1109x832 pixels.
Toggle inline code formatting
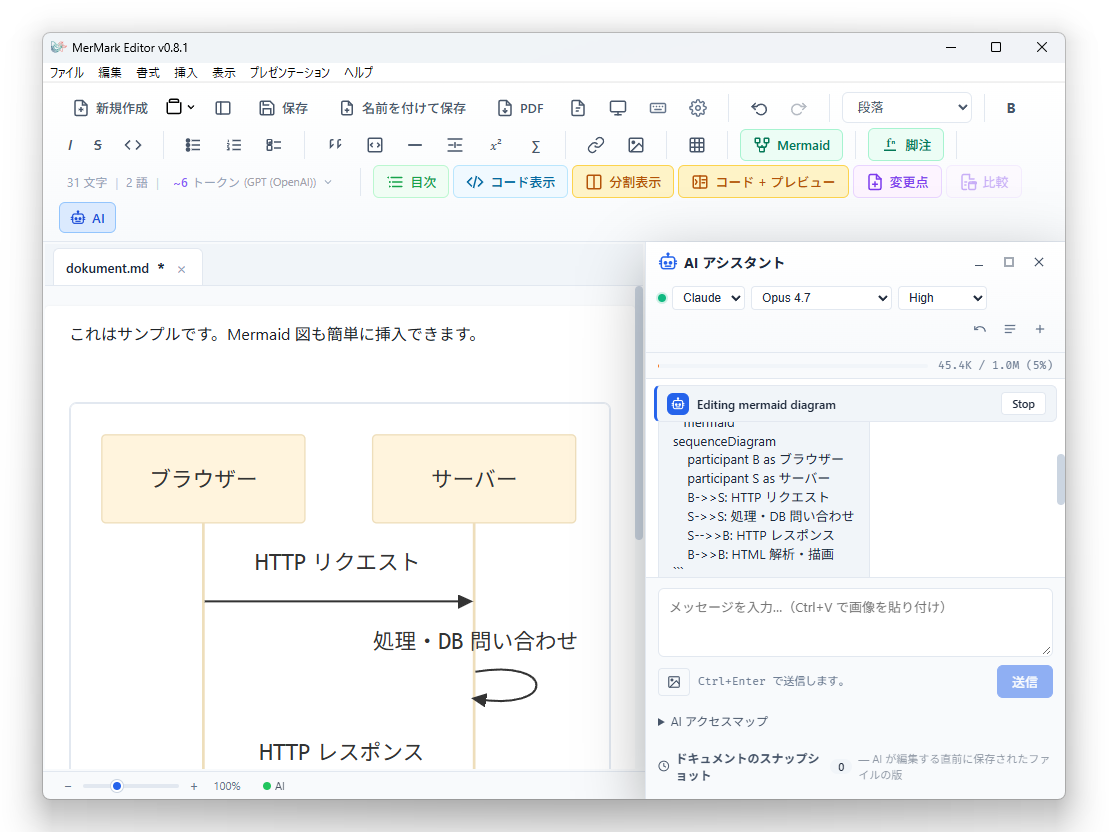[x=133, y=145]
